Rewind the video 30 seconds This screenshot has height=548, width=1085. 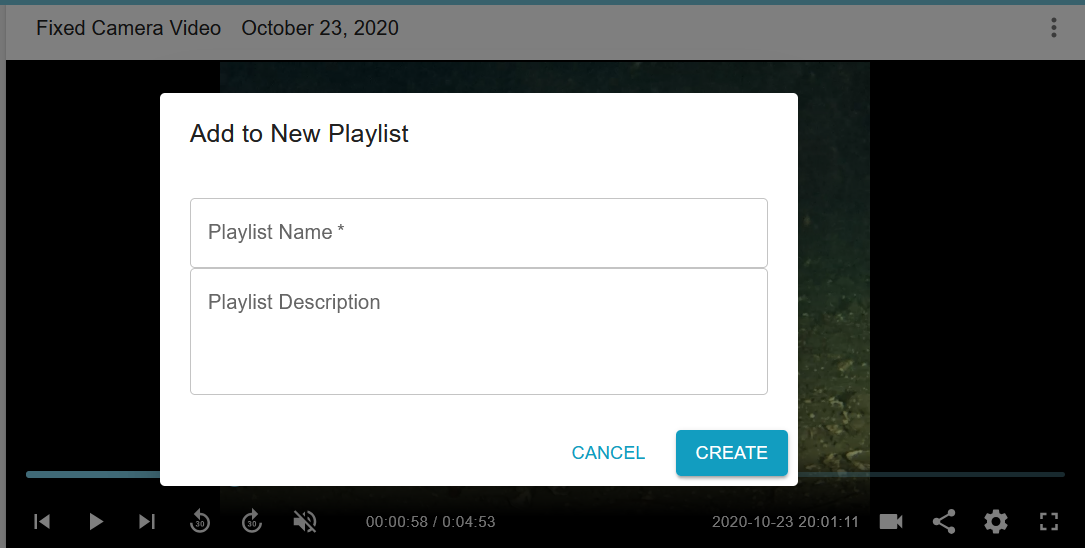(x=199, y=522)
